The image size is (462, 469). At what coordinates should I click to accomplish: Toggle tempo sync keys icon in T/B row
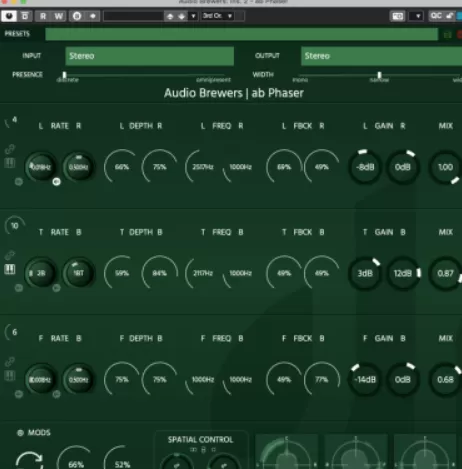click(x=10, y=269)
